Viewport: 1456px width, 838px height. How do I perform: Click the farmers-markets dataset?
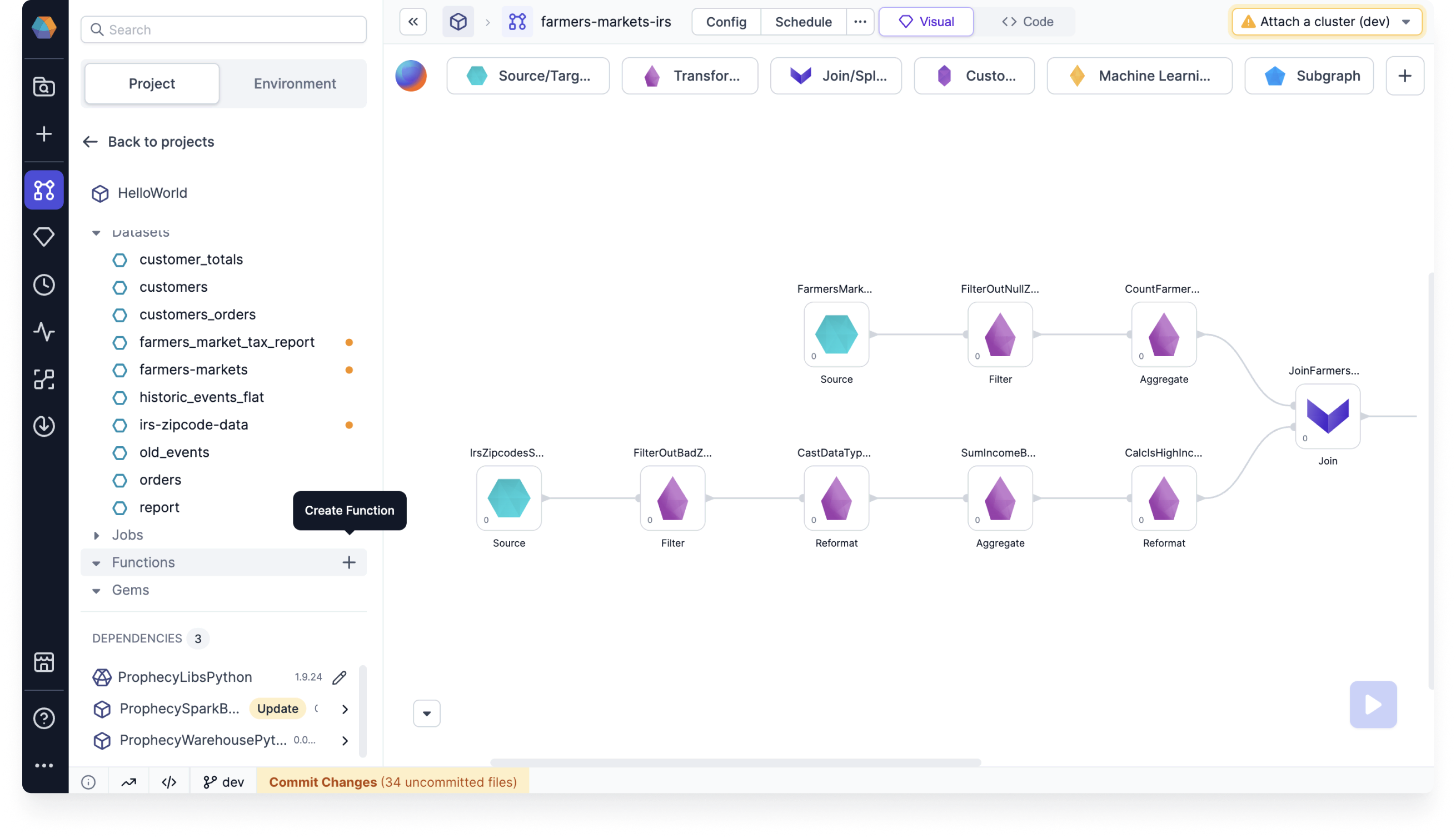click(194, 369)
